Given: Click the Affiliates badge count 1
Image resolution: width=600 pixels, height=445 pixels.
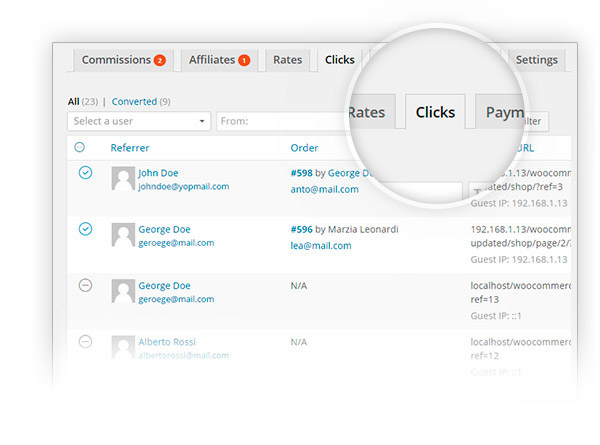Looking at the screenshot, I should (x=244, y=60).
